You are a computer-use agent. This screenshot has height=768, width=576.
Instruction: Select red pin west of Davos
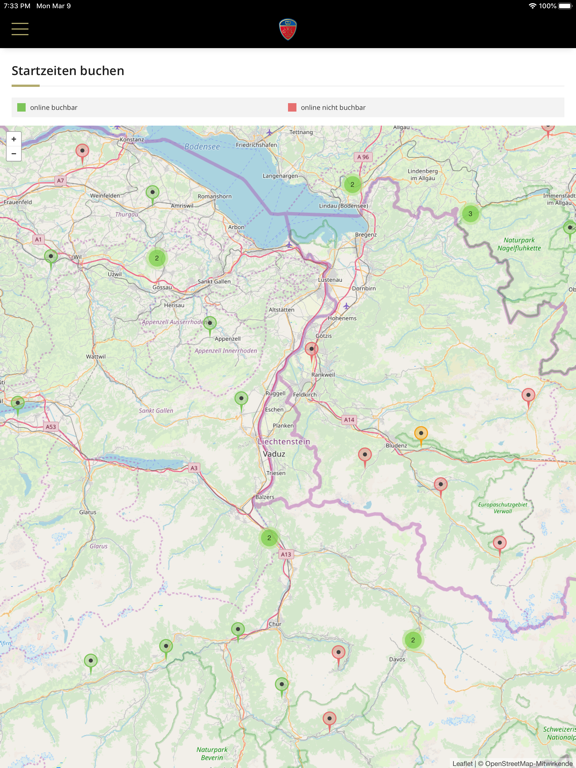click(x=338, y=655)
